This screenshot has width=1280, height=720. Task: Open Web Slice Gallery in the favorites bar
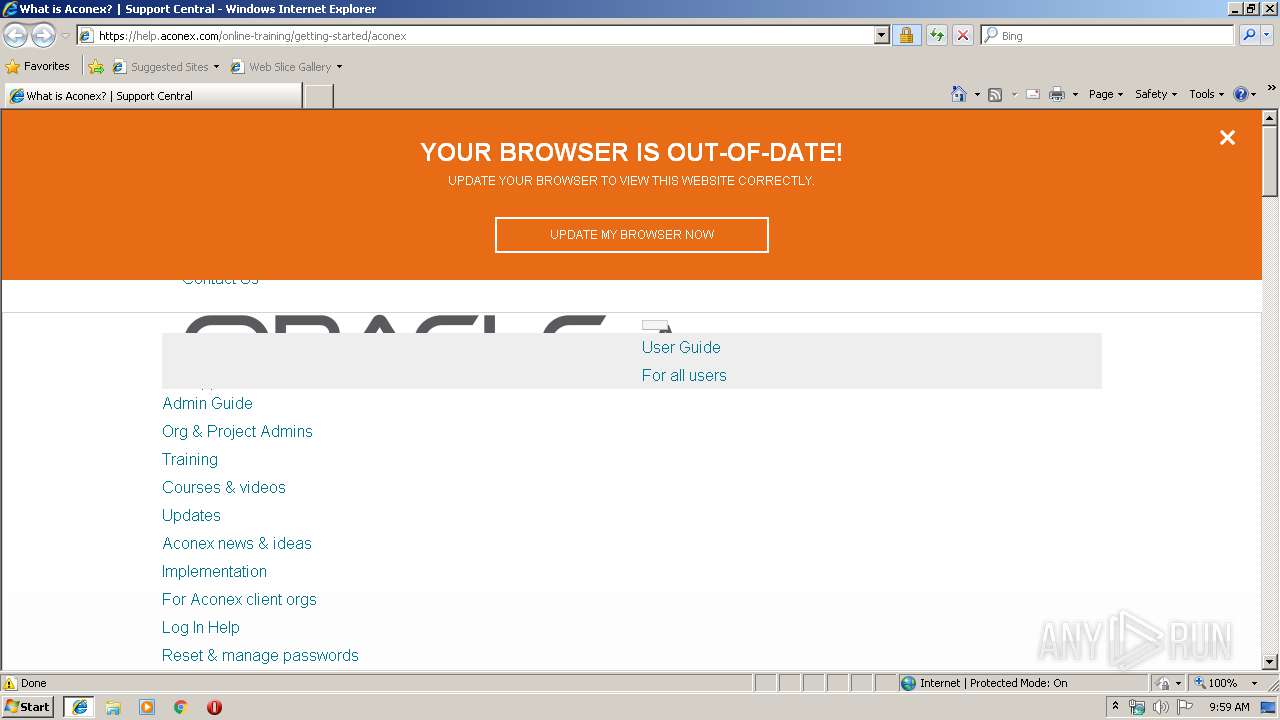coord(286,67)
